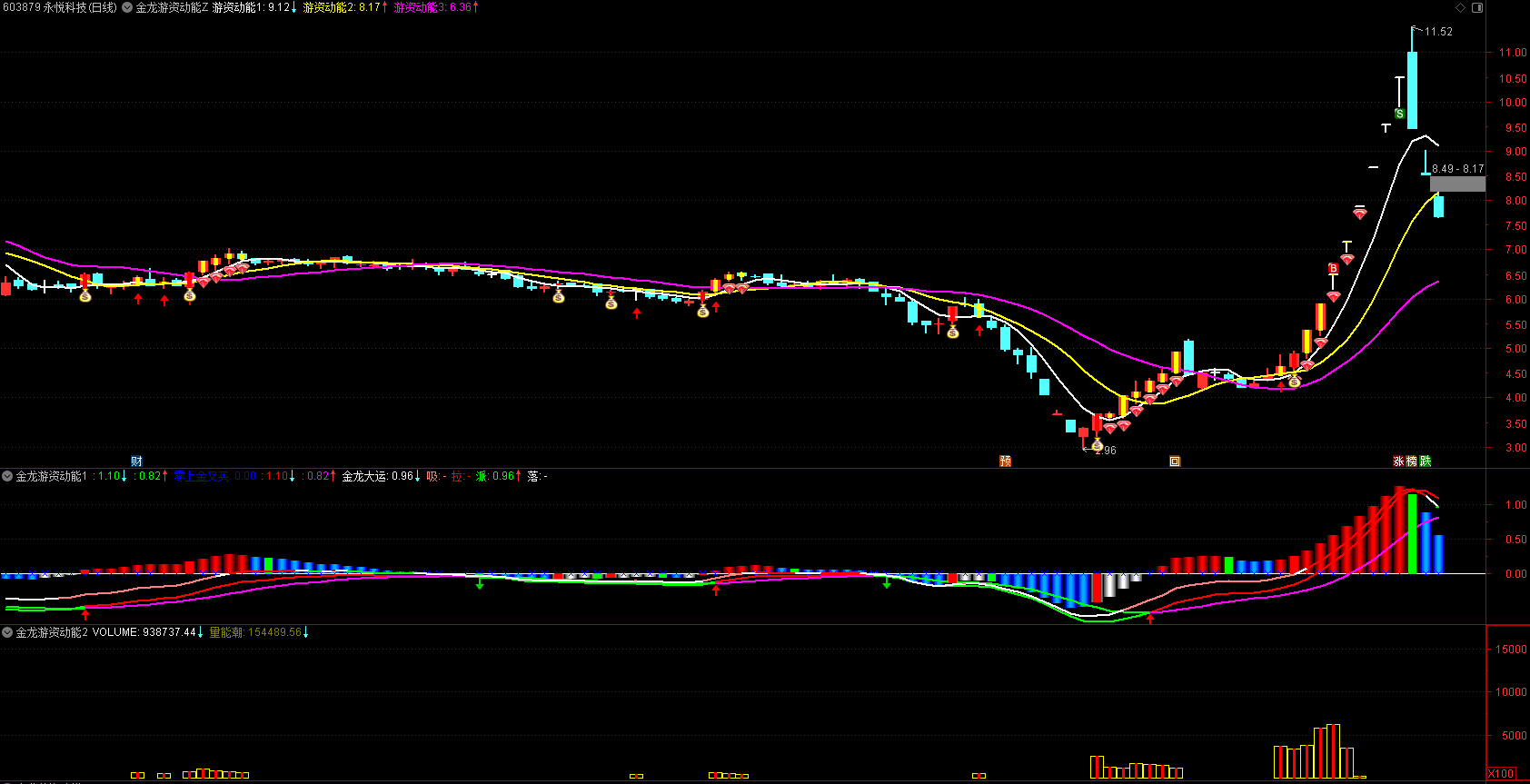Click the 2.96 low price annotation
The image size is (1530, 784).
(x=1106, y=451)
